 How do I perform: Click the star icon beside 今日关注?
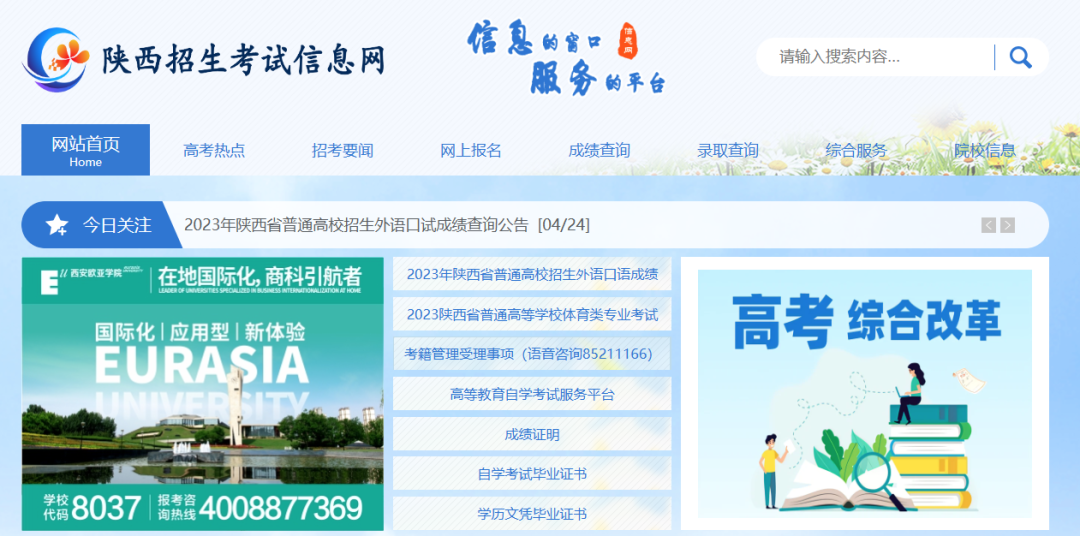tap(56, 225)
